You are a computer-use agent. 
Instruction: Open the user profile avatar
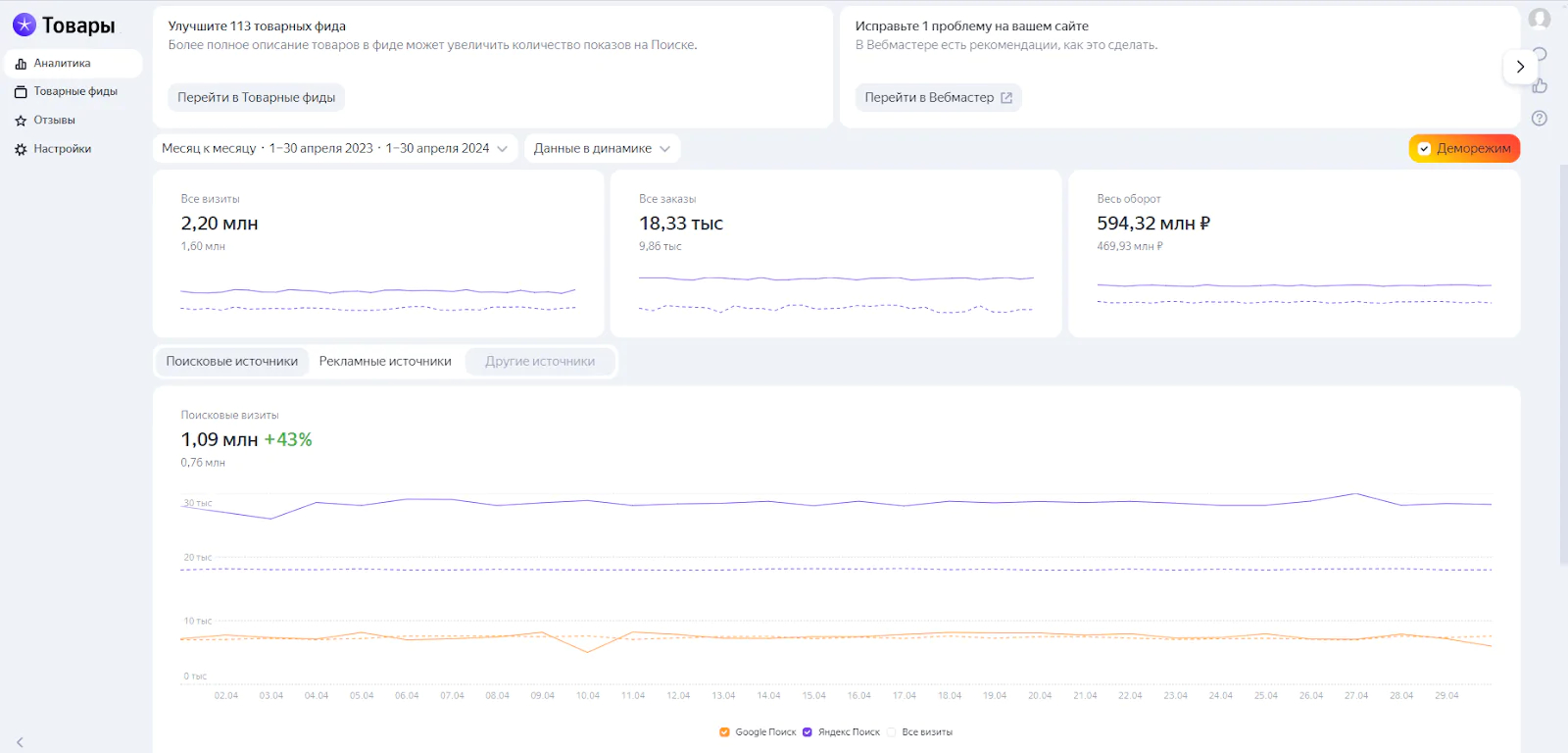pyautogui.click(x=1540, y=19)
